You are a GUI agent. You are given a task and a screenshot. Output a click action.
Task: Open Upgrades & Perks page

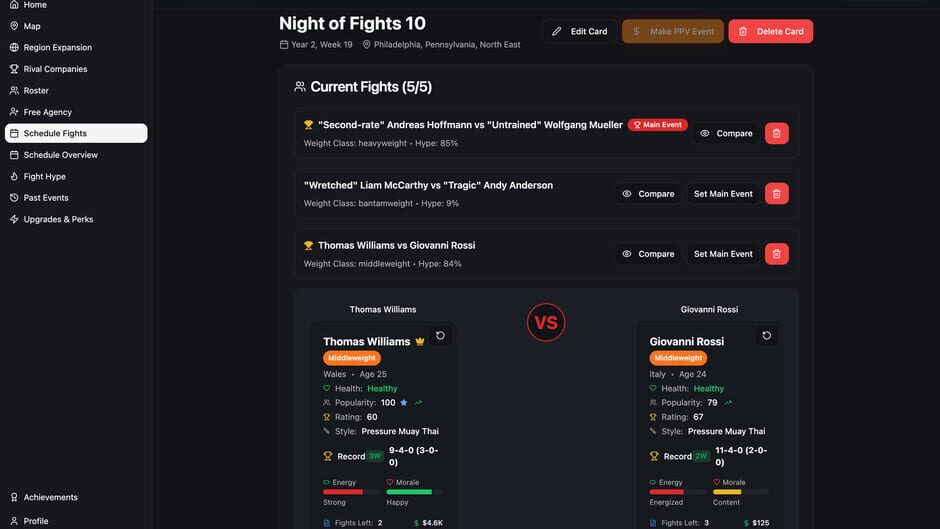coord(58,219)
